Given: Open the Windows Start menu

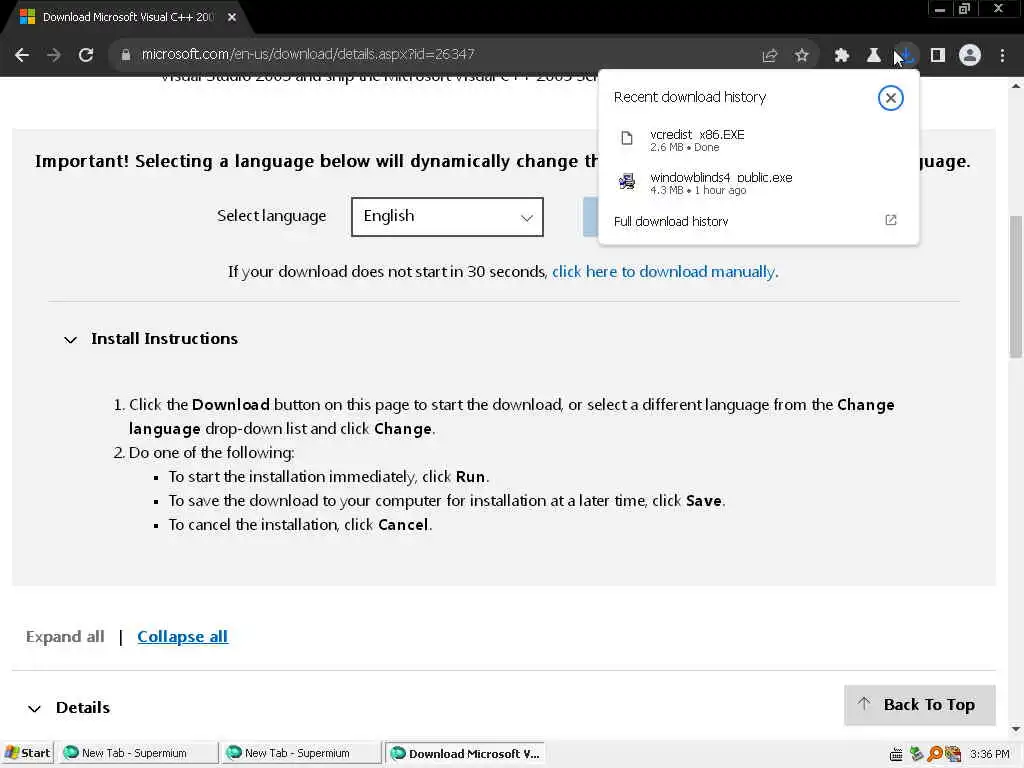Looking at the screenshot, I should point(27,753).
